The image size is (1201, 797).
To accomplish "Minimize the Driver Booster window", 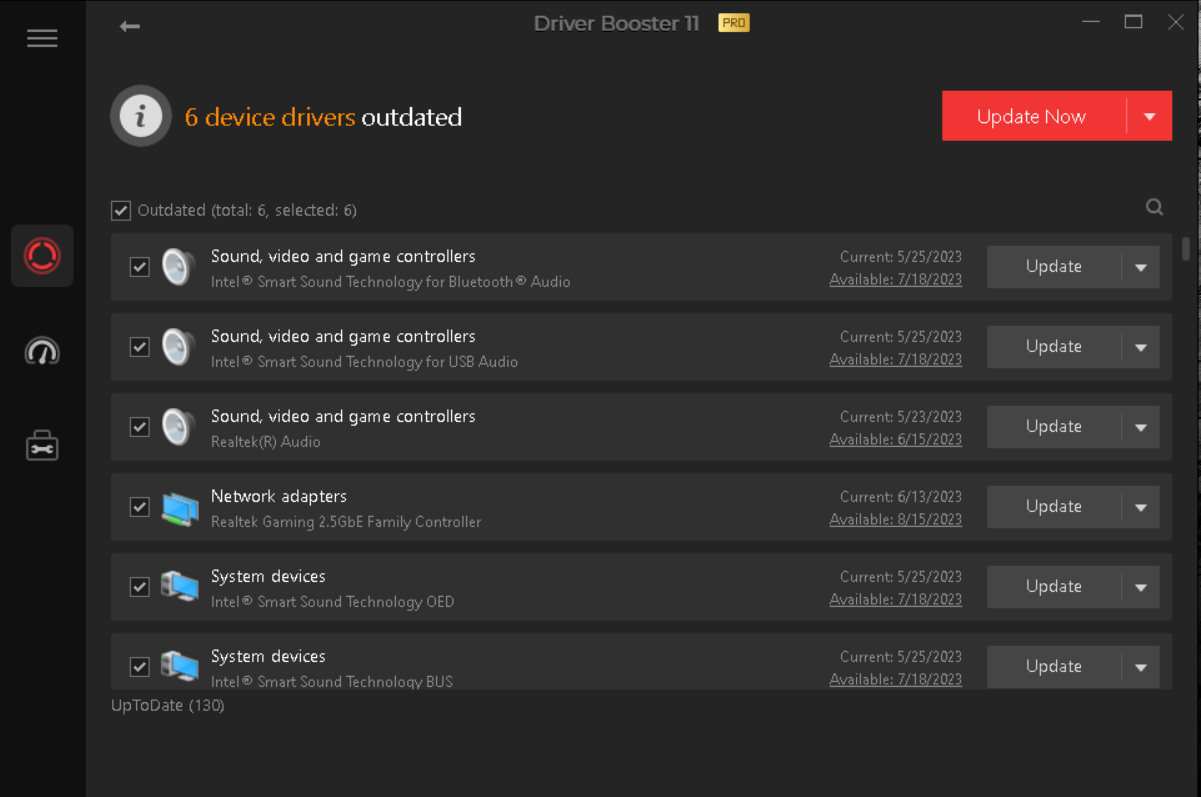I will (1091, 22).
